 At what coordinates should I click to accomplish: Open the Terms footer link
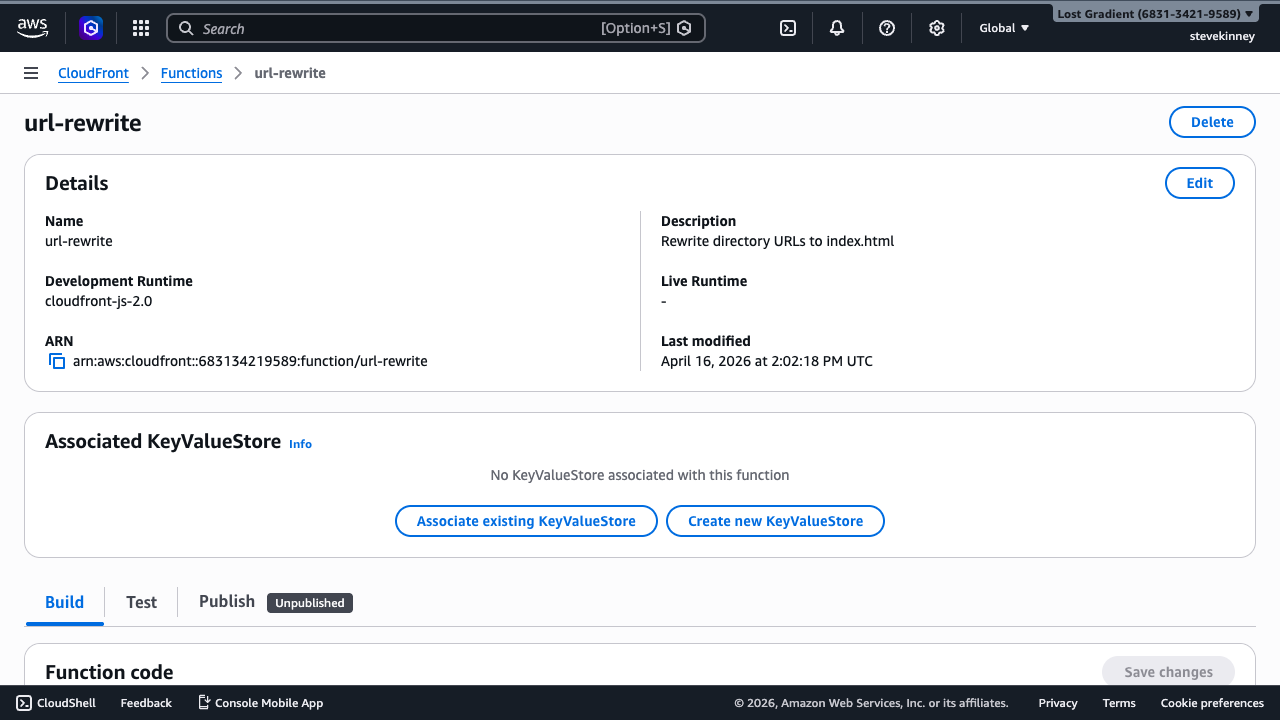coord(1119,703)
